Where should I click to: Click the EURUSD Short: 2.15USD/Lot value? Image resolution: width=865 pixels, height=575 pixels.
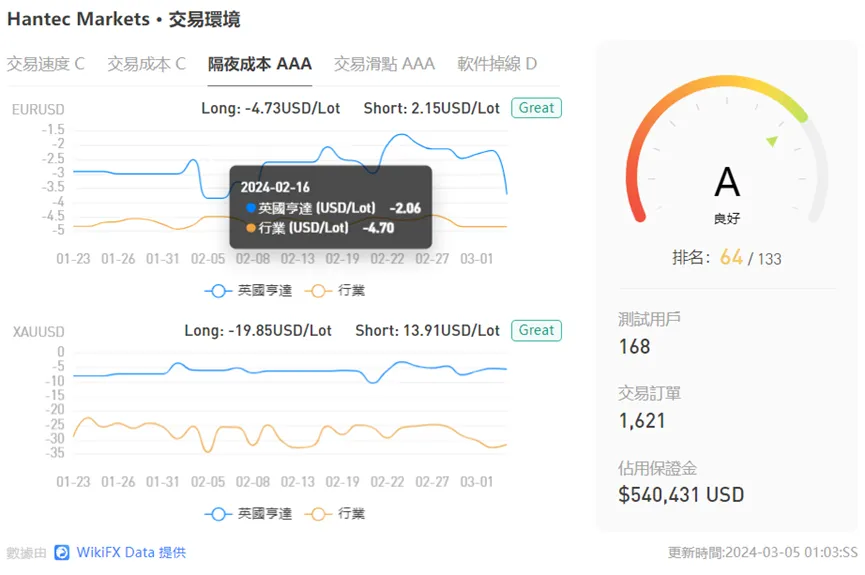point(431,108)
